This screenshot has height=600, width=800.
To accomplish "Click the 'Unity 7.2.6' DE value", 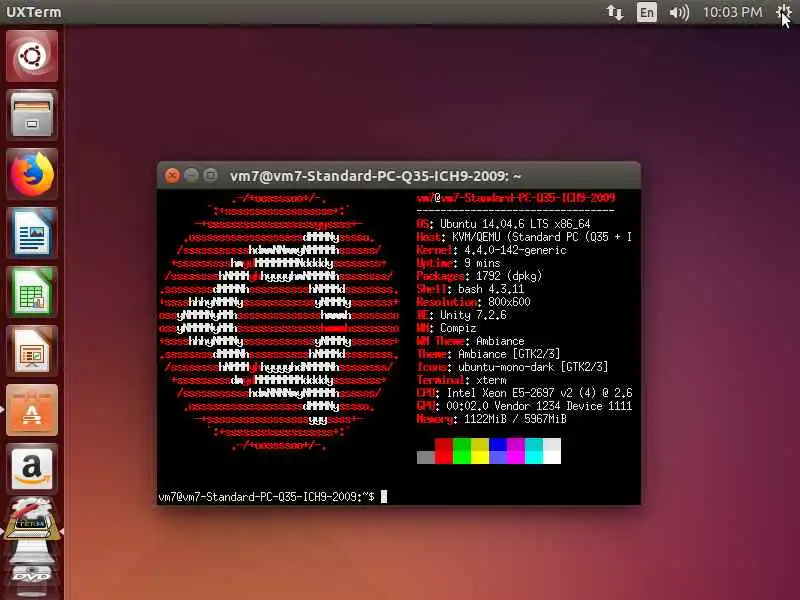I will click(473, 315).
